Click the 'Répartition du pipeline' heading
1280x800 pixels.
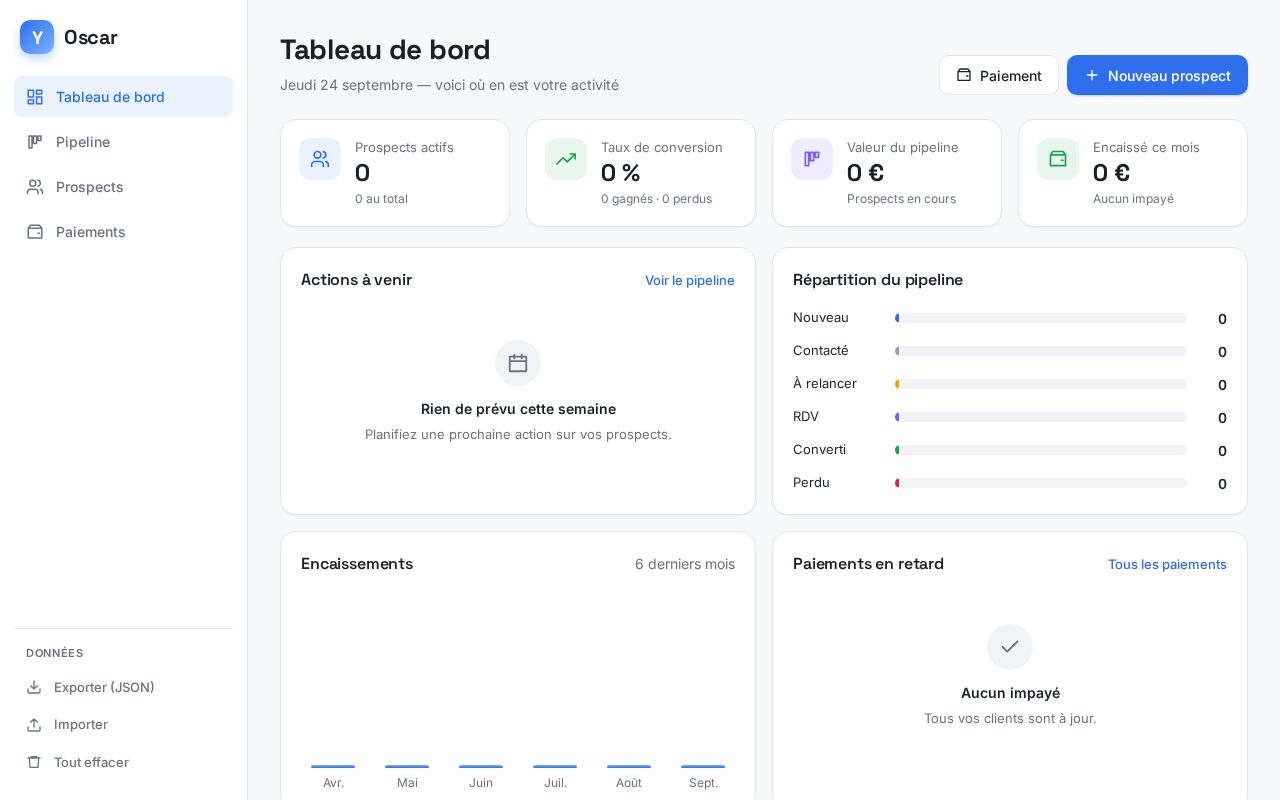pos(878,280)
